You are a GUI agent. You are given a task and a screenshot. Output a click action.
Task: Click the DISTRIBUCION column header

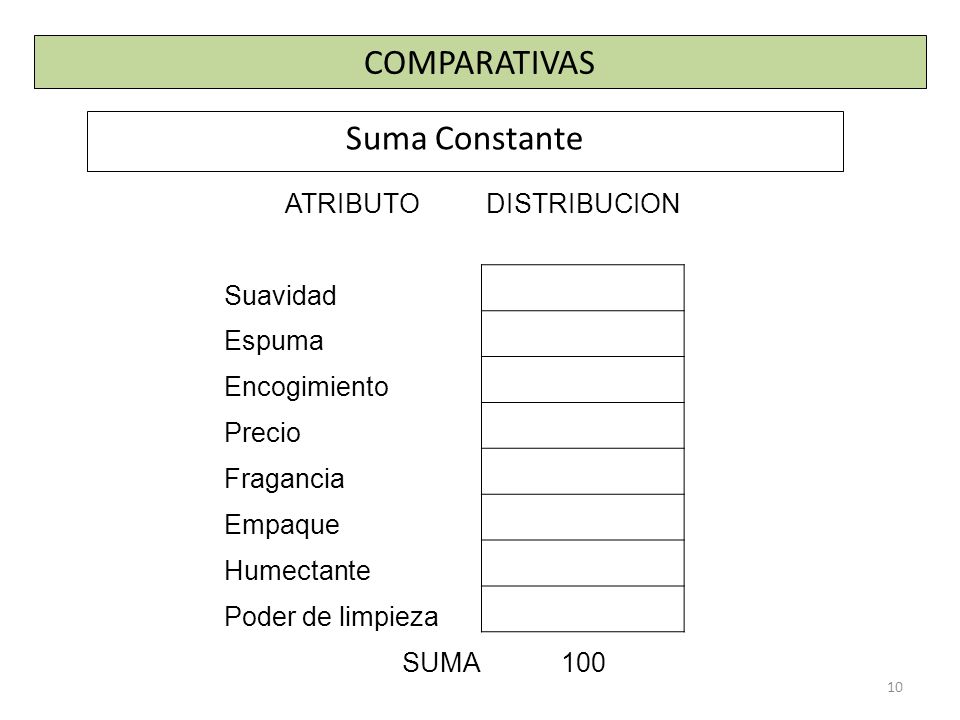click(x=583, y=203)
